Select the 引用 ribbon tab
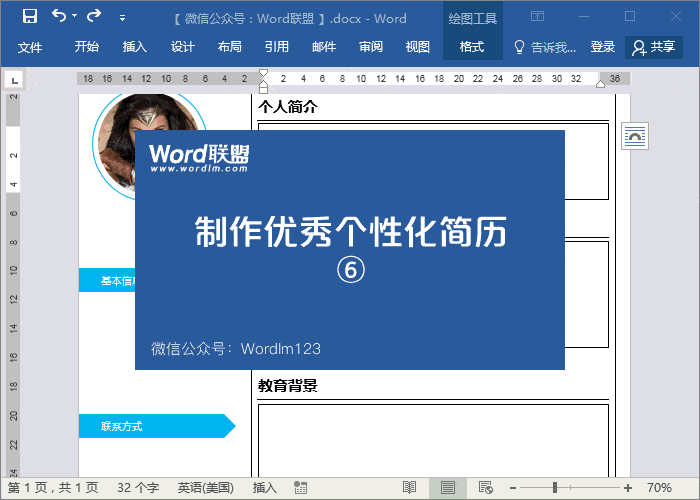Viewport: 700px width, 500px height. 276,46
